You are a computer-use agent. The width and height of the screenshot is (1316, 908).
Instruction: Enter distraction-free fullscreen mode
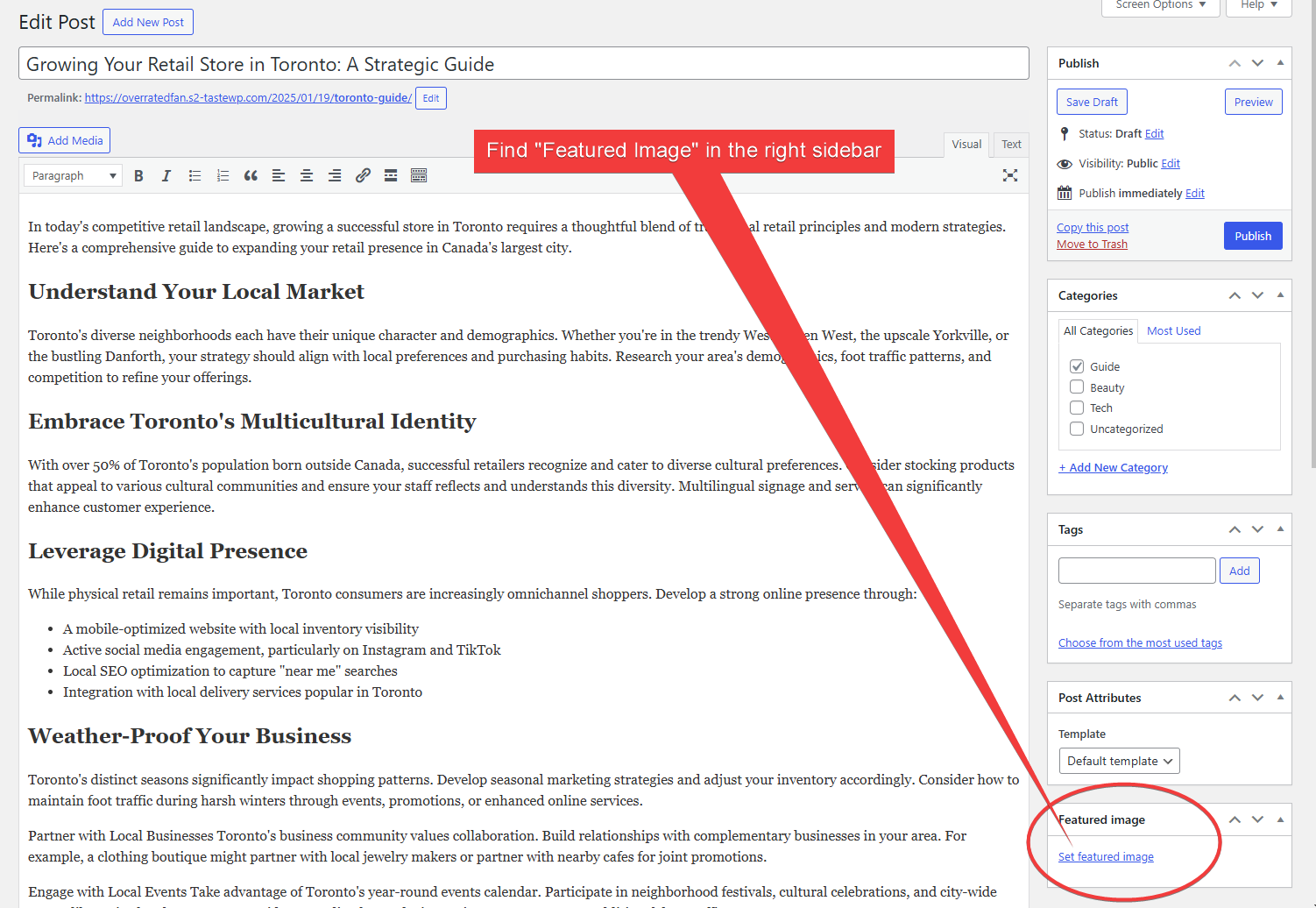pos(1010,175)
